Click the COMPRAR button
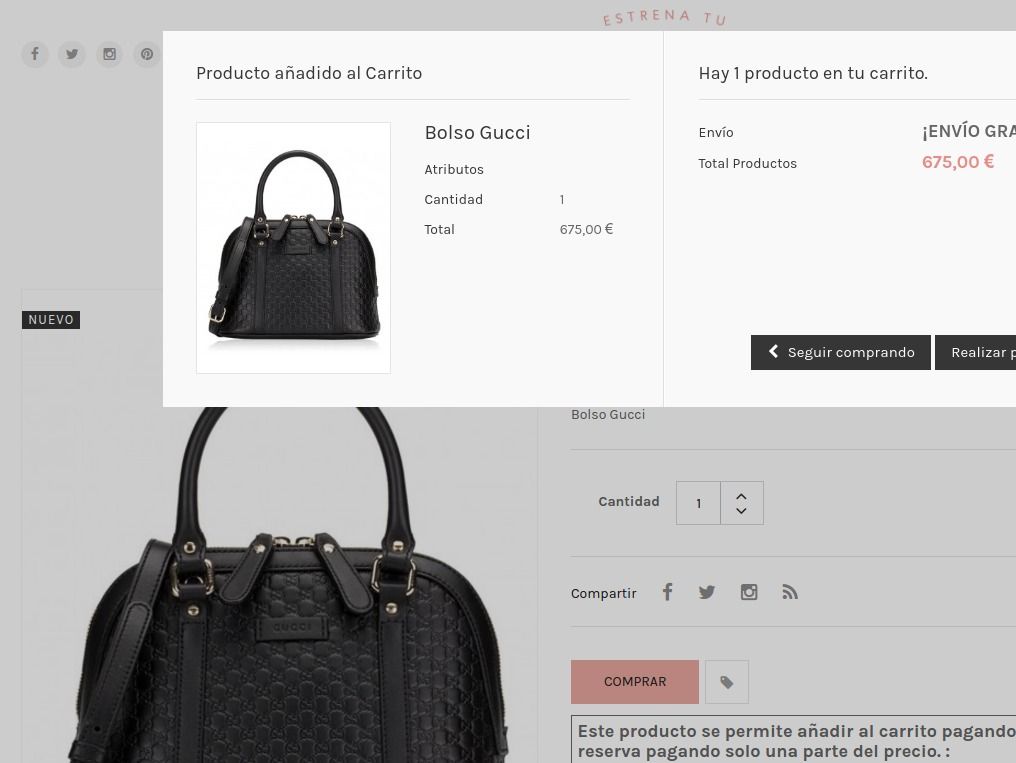Viewport: 1016px width, 763px height. pos(634,682)
